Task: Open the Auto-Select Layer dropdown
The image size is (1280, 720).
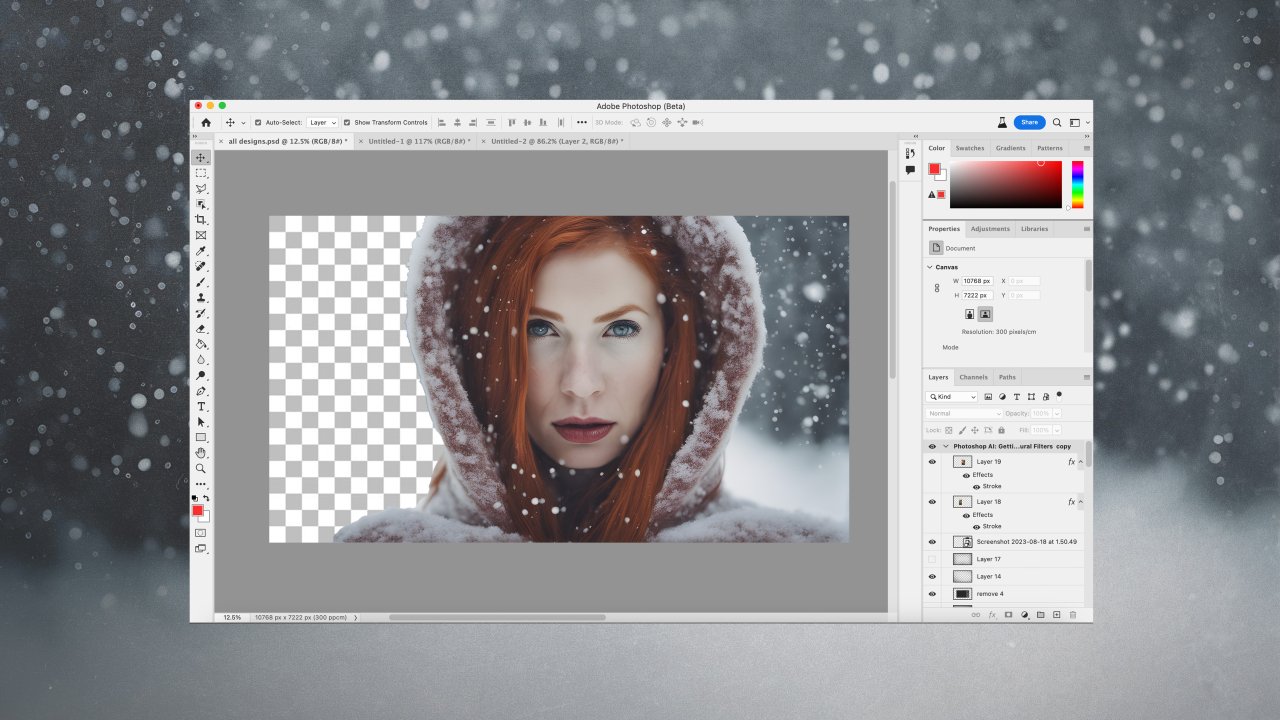Action: coord(320,122)
